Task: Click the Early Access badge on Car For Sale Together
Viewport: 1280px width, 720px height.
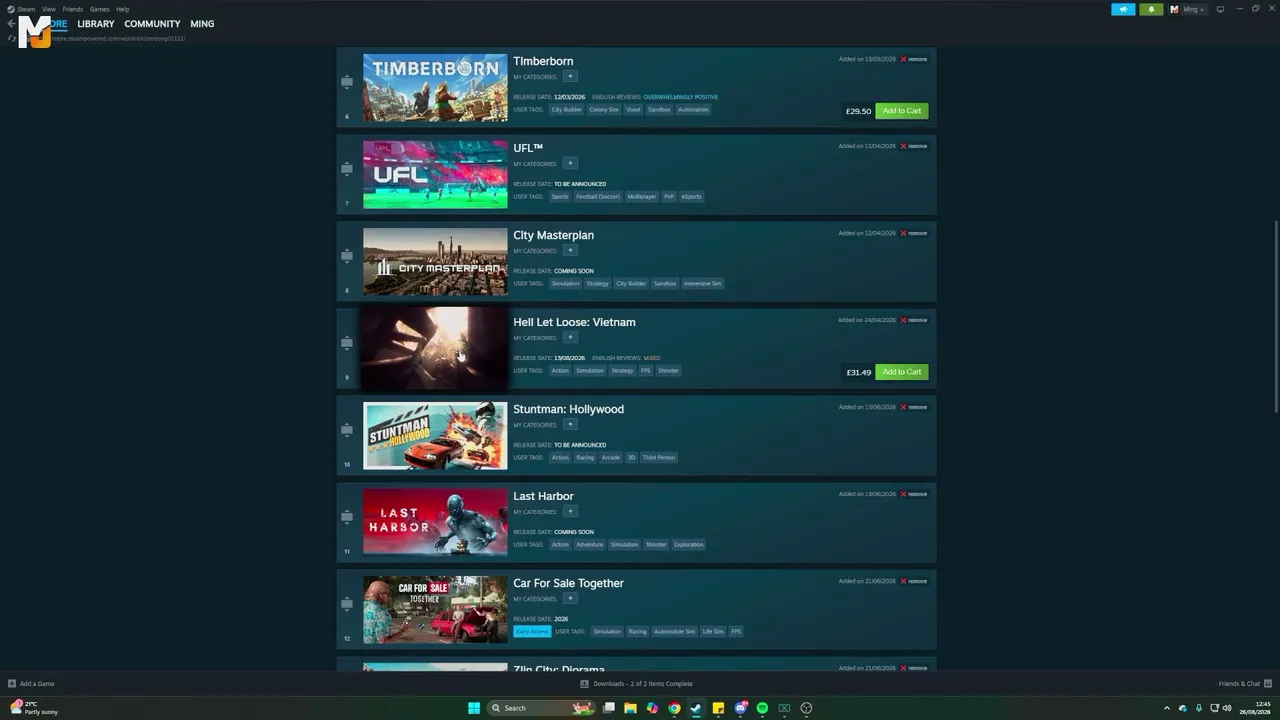Action: tap(532, 632)
